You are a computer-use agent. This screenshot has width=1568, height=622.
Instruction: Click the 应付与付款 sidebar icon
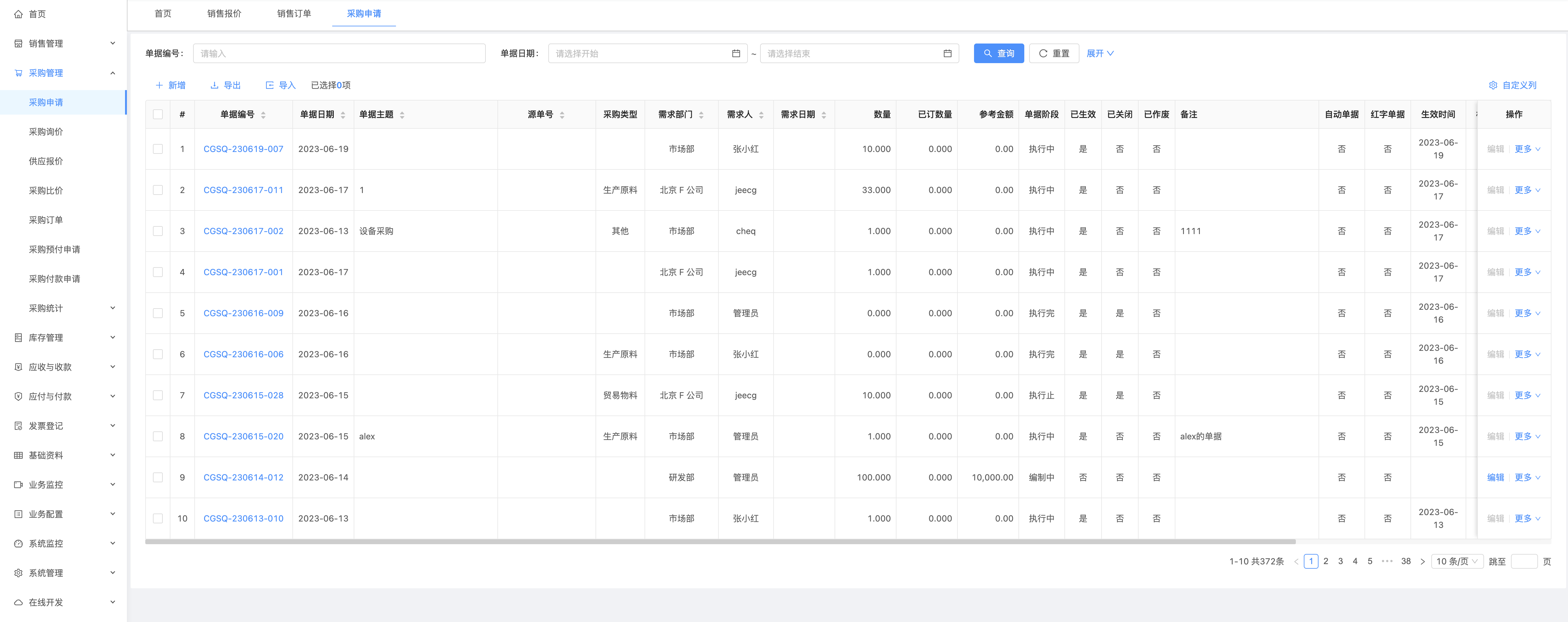18,396
